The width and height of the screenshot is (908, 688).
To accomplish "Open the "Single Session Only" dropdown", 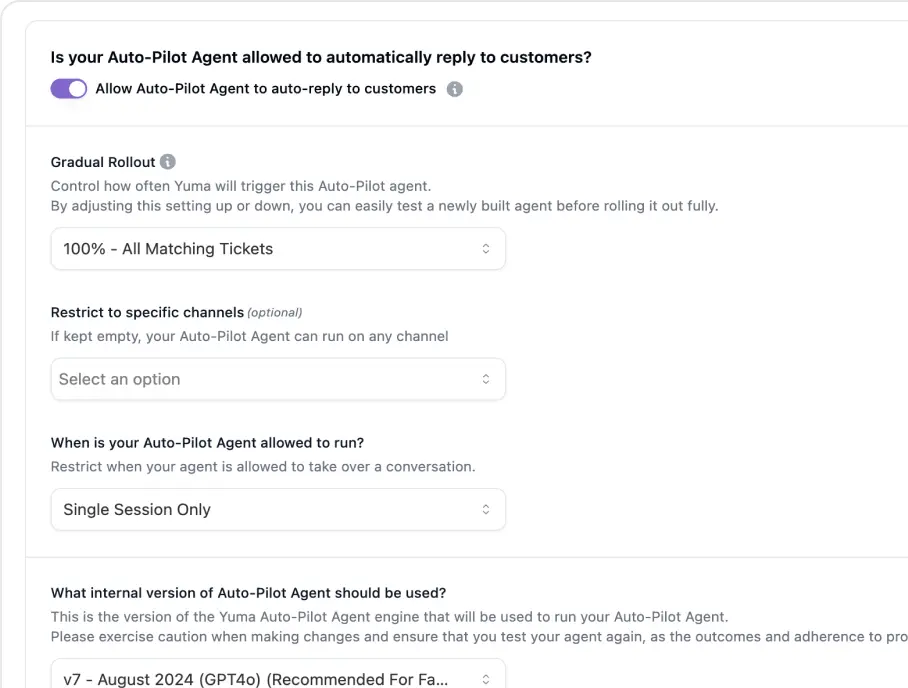I will click(277, 509).
